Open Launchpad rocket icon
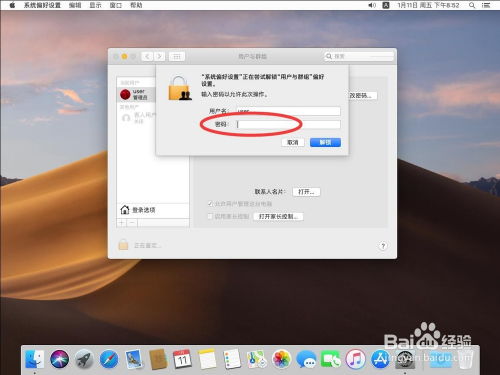500x375 pixels. coord(84,359)
